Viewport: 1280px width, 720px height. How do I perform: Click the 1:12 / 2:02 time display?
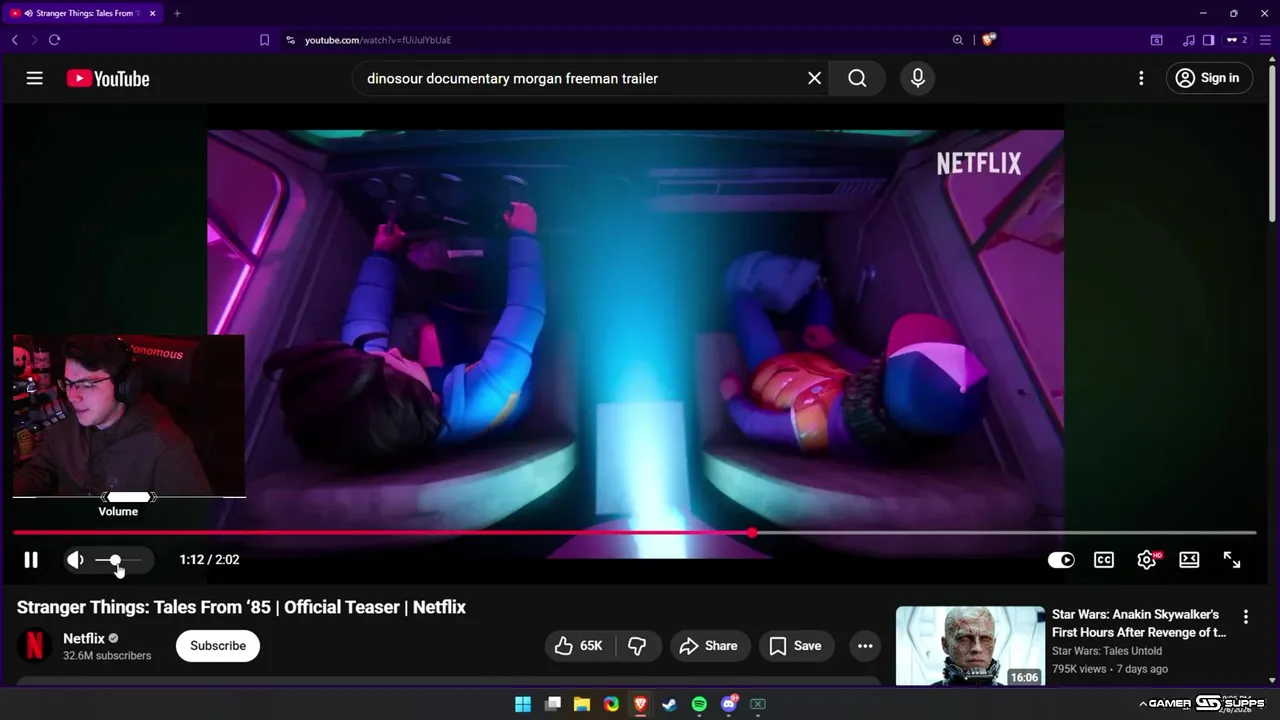coord(209,560)
